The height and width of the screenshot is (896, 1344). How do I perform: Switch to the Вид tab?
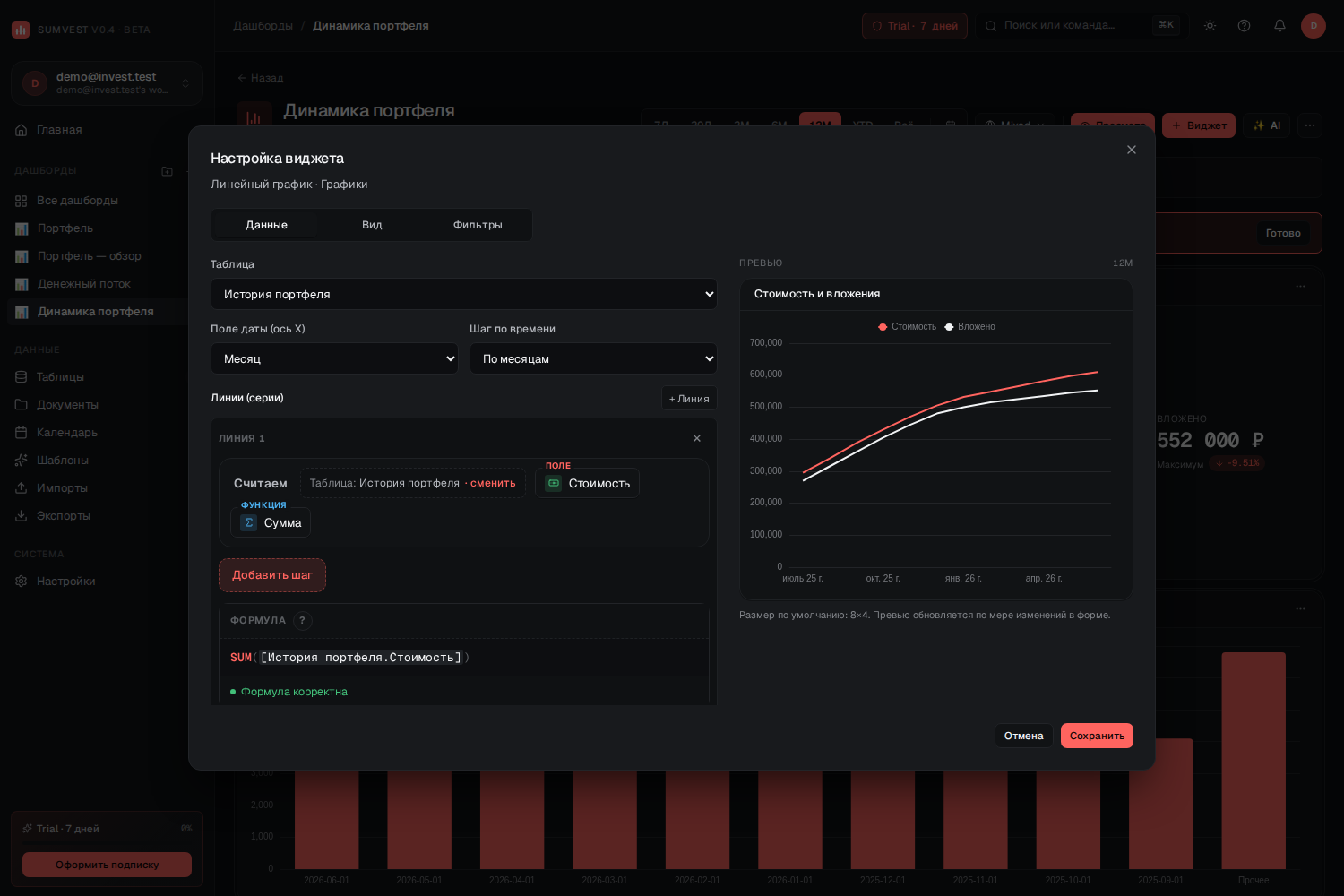(x=372, y=225)
